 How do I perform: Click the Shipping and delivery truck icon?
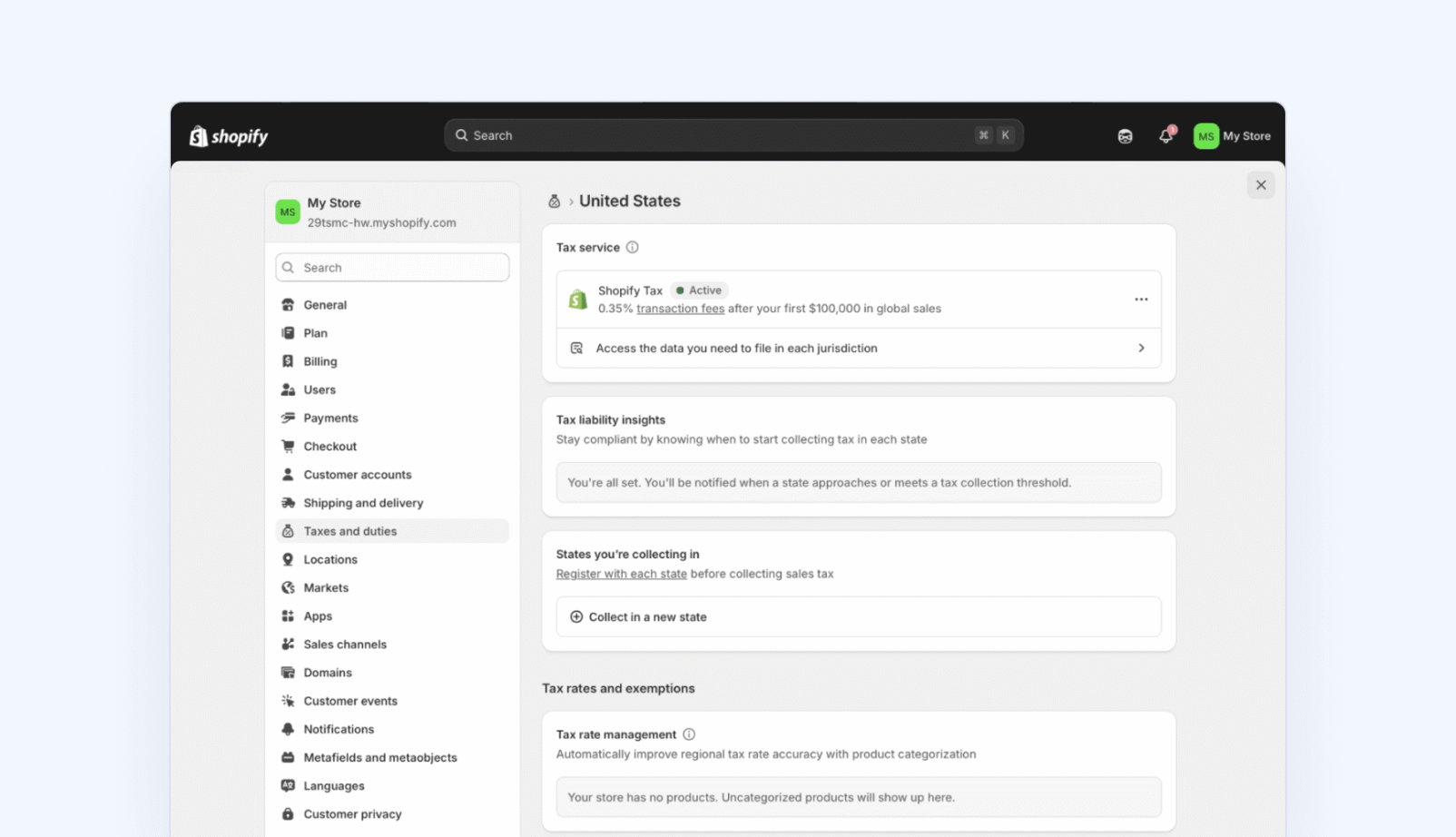(x=288, y=503)
